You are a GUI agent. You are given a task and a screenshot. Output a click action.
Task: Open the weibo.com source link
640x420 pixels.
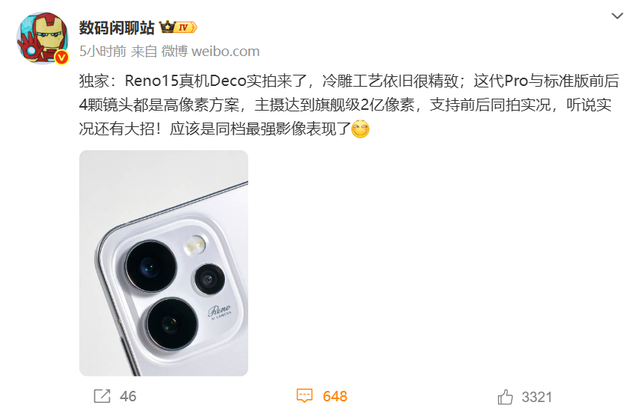click(x=225, y=52)
